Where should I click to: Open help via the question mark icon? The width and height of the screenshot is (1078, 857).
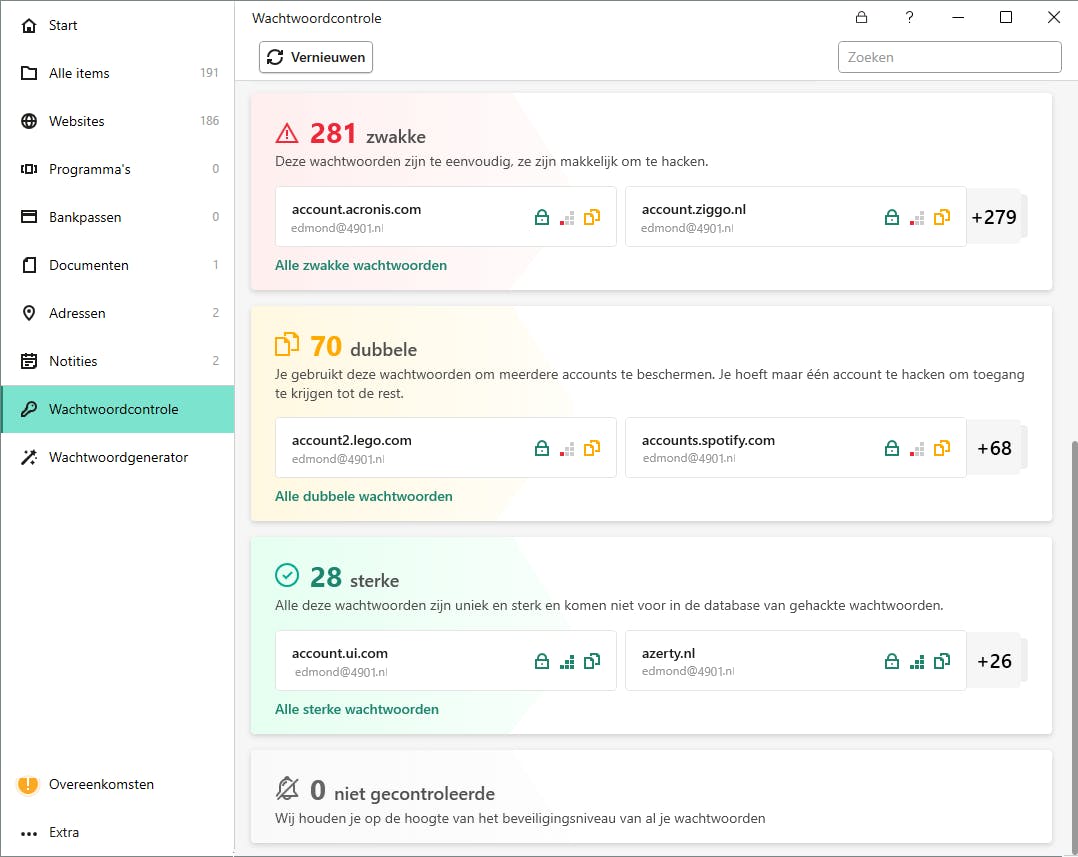pyautogui.click(x=909, y=17)
